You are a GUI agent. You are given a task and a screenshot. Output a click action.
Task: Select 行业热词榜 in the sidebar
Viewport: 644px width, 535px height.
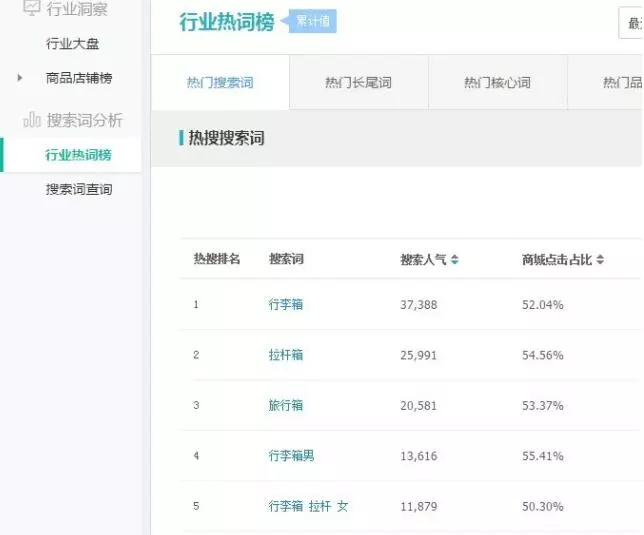pyautogui.click(x=78, y=155)
